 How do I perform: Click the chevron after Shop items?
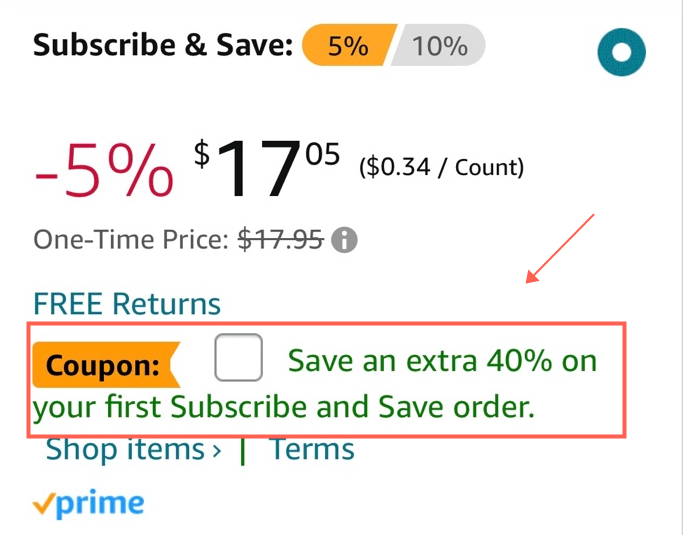[x=217, y=451]
